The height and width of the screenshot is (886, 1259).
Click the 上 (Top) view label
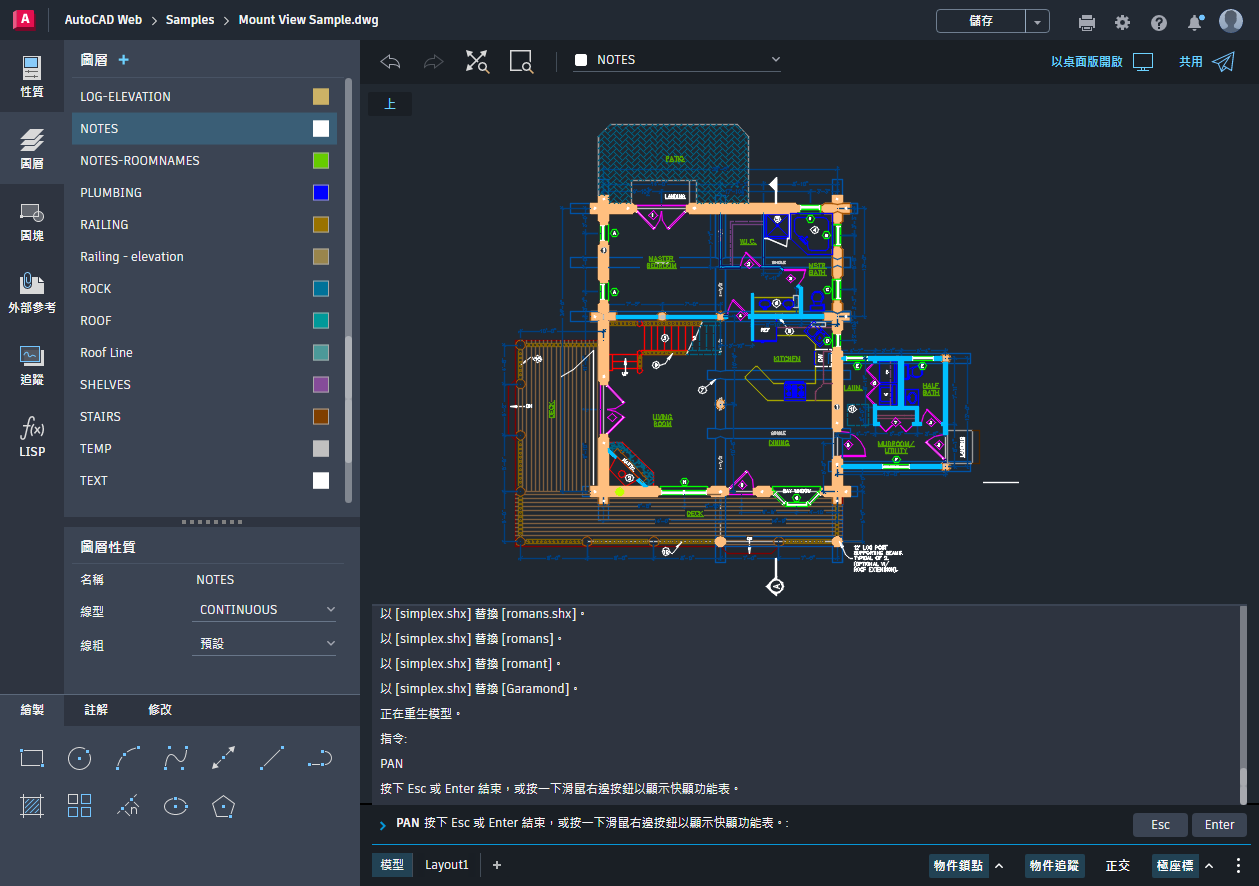click(390, 104)
